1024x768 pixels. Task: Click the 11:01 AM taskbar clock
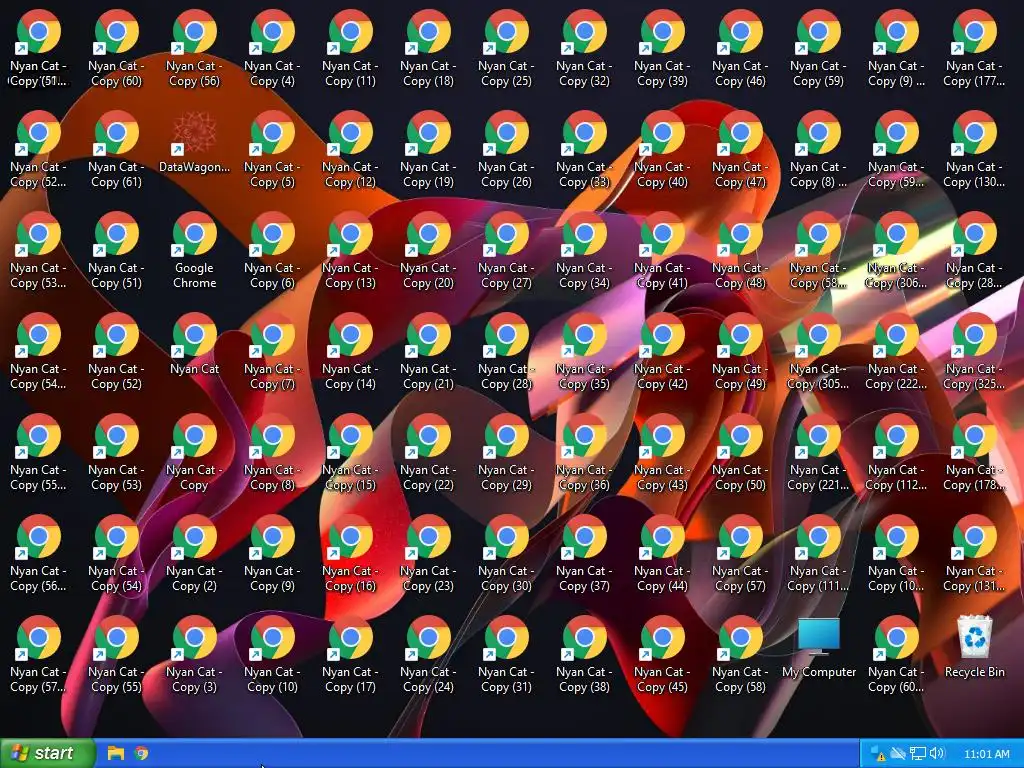click(x=986, y=754)
